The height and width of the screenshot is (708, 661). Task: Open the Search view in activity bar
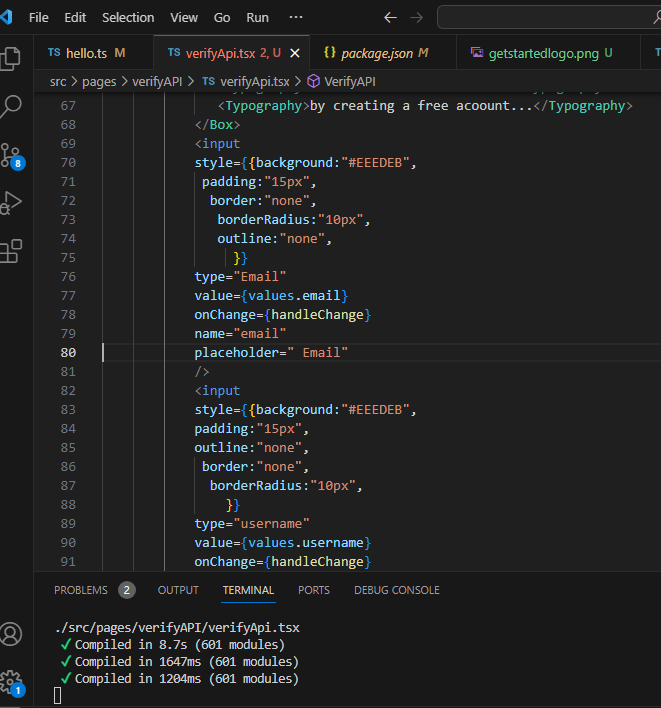11,107
